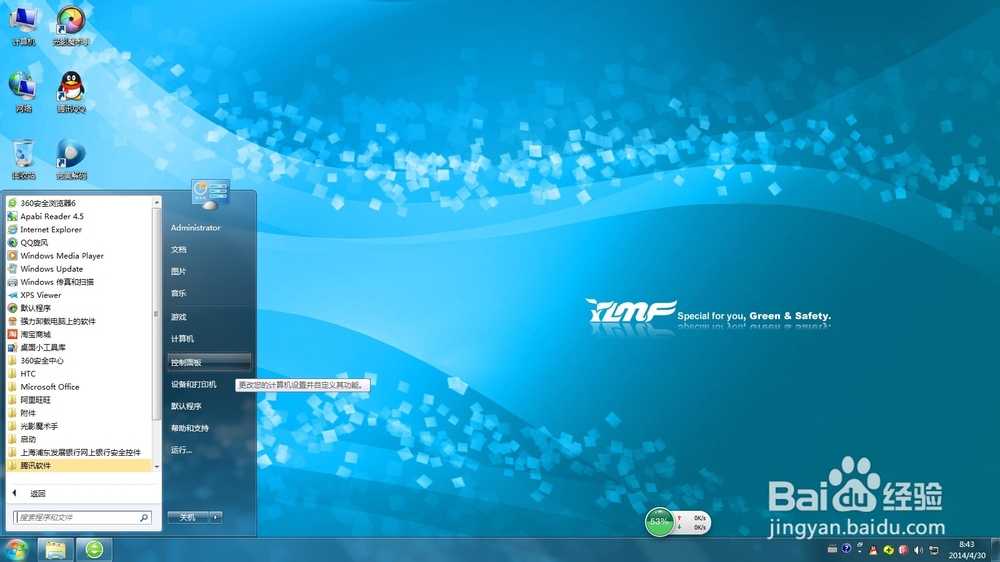Open 文档 from the Start menu
Image resolution: width=1000 pixels, height=562 pixels.
209,249
